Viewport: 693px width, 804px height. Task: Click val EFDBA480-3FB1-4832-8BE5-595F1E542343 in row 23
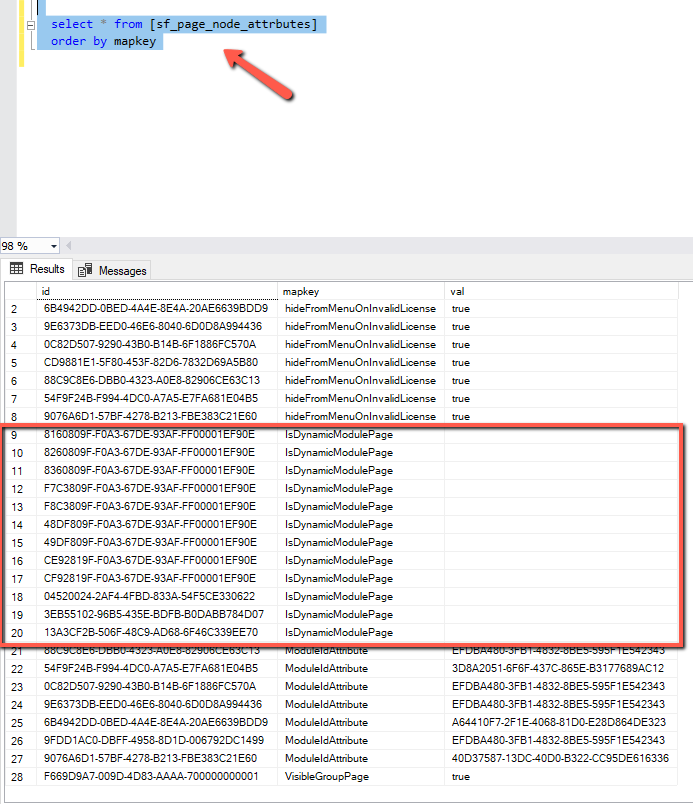pyautogui.click(x=561, y=686)
